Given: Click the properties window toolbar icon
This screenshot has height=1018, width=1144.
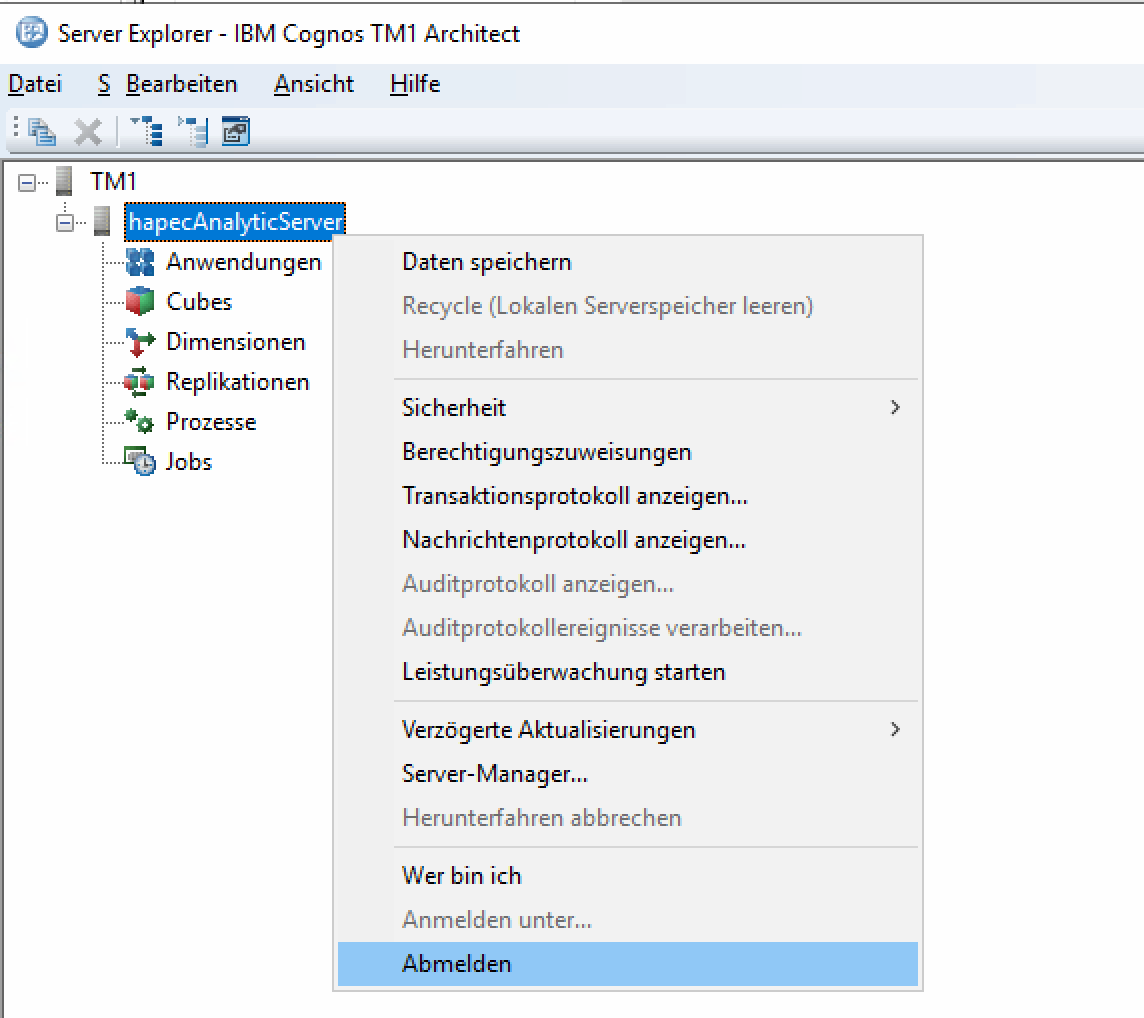Looking at the screenshot, I should [x=236, y=131].
